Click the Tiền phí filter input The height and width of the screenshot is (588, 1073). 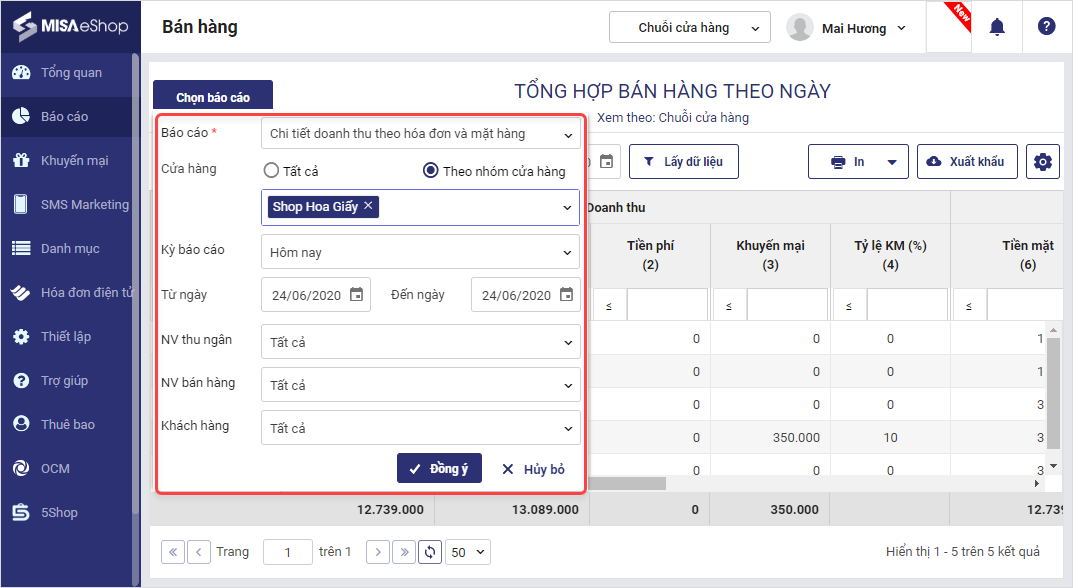(x=667, y=305)
